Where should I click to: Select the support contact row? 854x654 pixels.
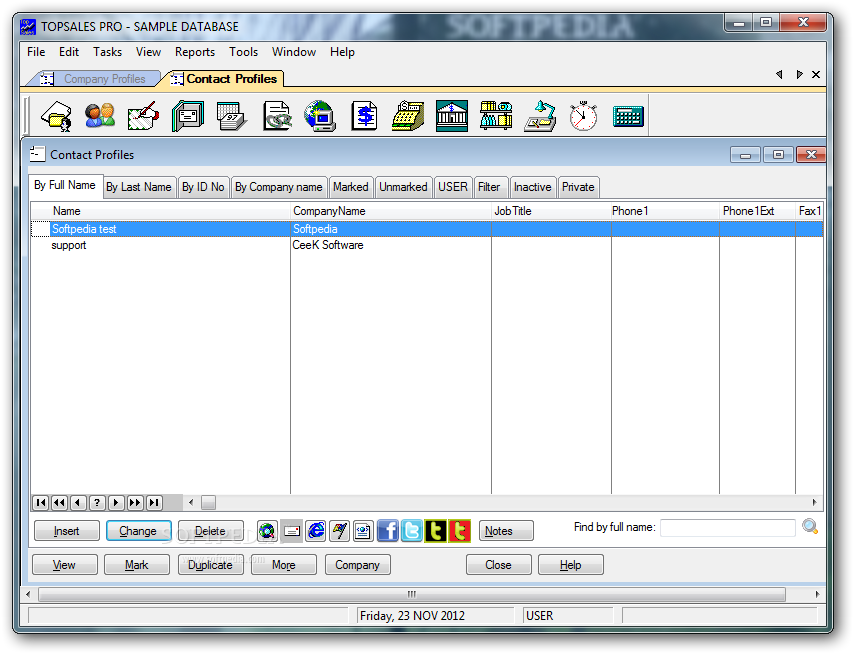pos(426,245)
